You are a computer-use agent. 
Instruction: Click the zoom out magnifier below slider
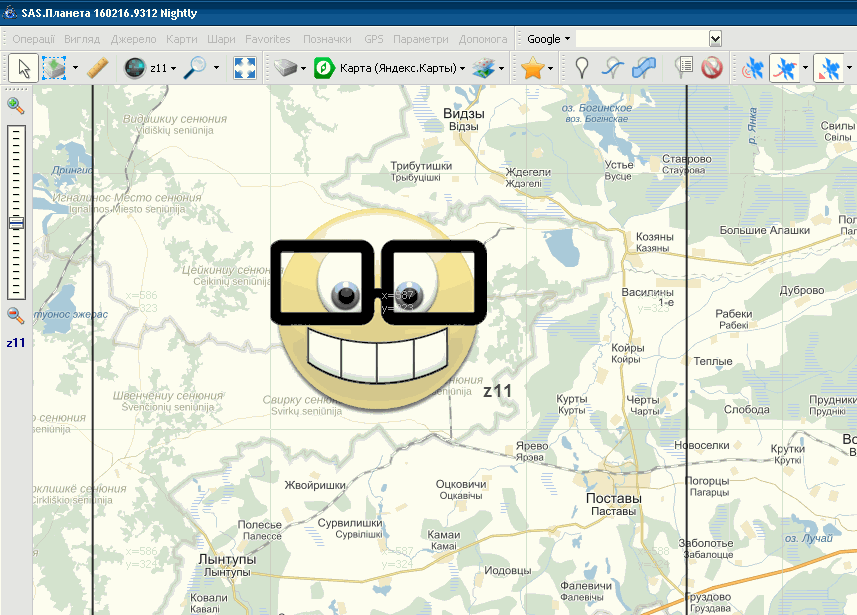pos(16,316)
